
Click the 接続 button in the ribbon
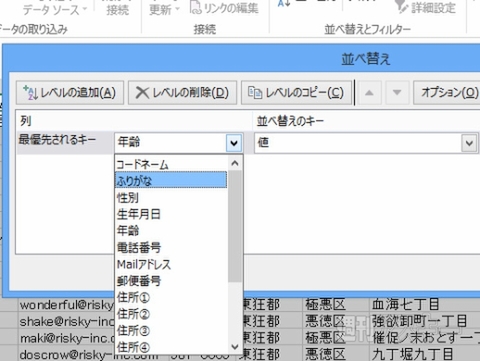117,9
